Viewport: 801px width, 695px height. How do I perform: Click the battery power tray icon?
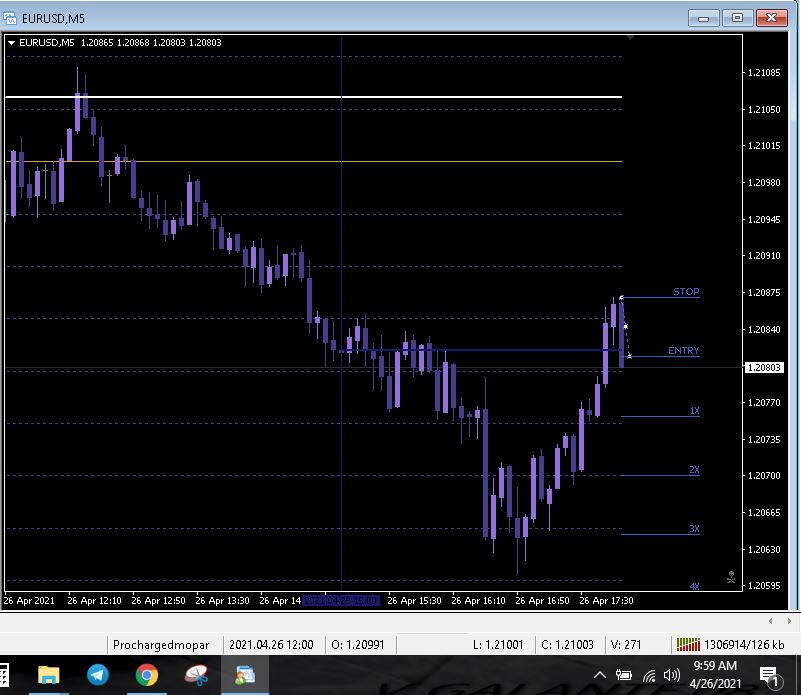623,675
